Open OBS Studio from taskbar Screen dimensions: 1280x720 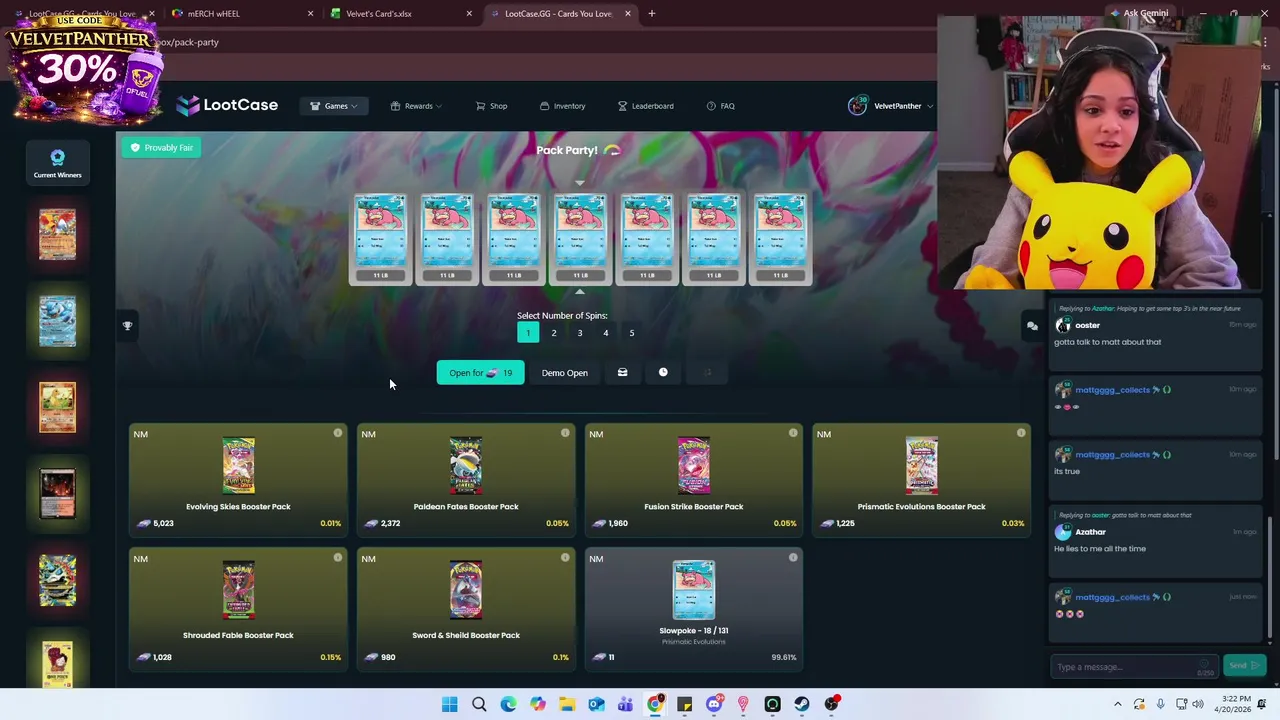pos(831,704)
